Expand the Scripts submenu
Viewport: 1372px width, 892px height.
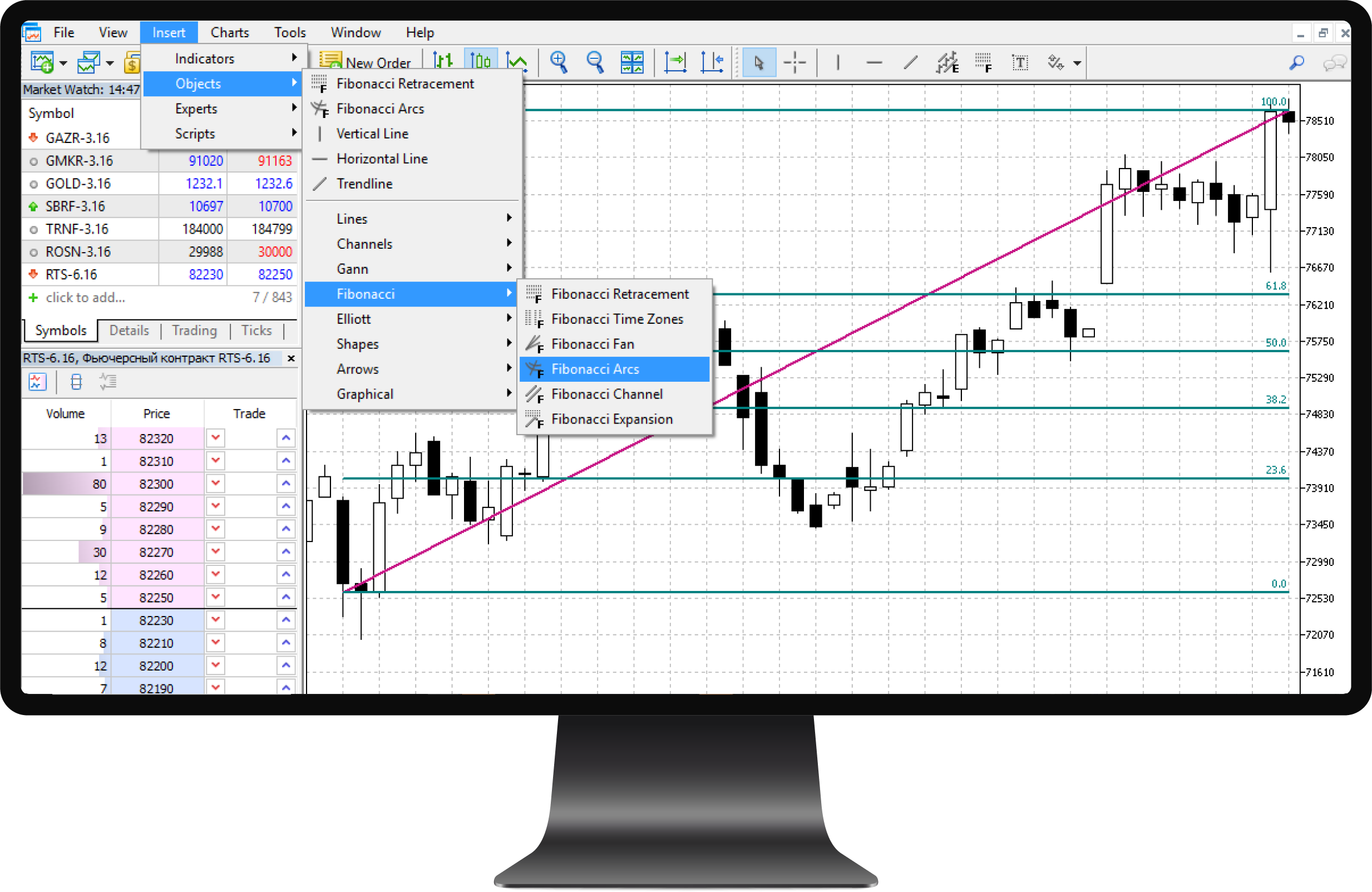[222, 133]
